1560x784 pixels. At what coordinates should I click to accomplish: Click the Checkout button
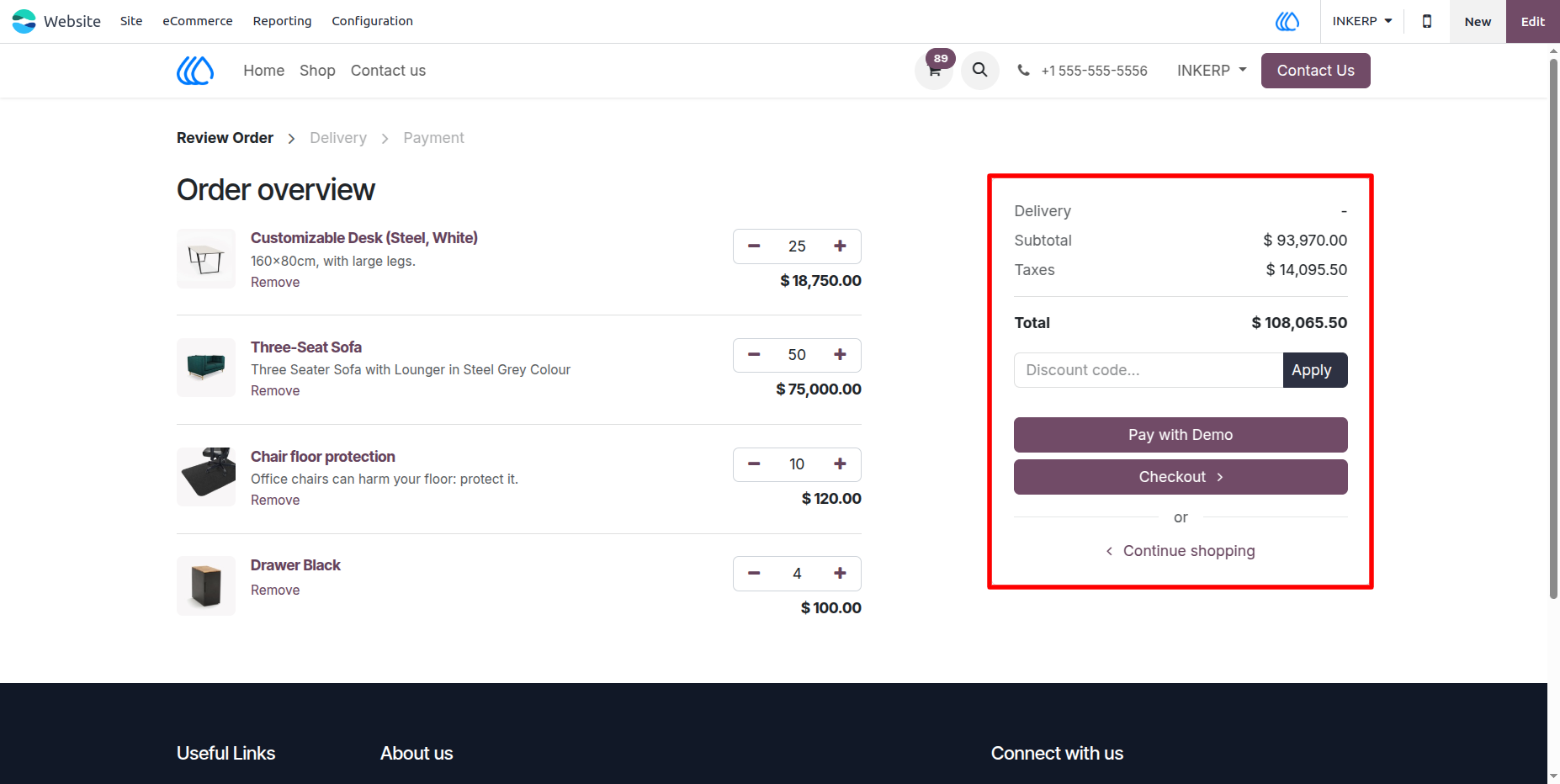pos(1181,477)
